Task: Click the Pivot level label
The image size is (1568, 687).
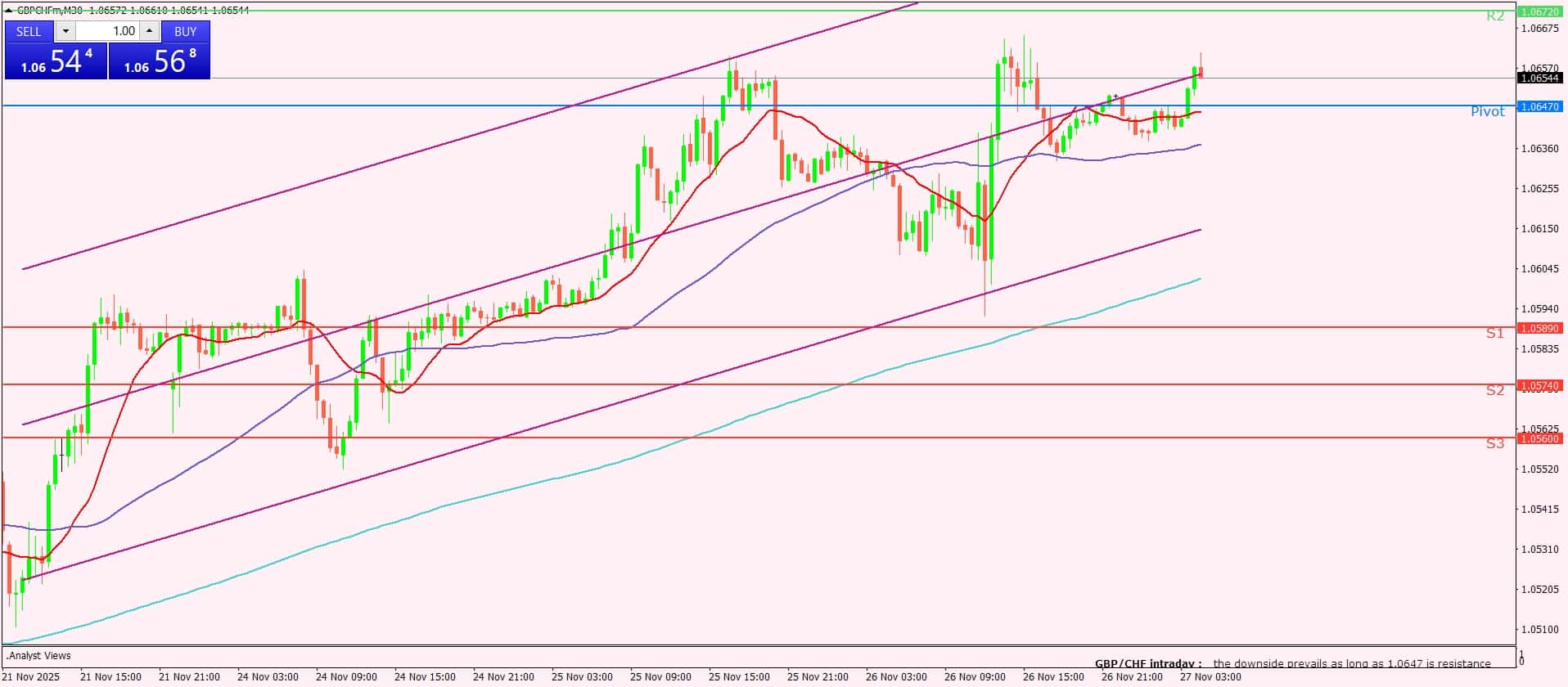Action: pyautogui.click(x=1487, y=111)
